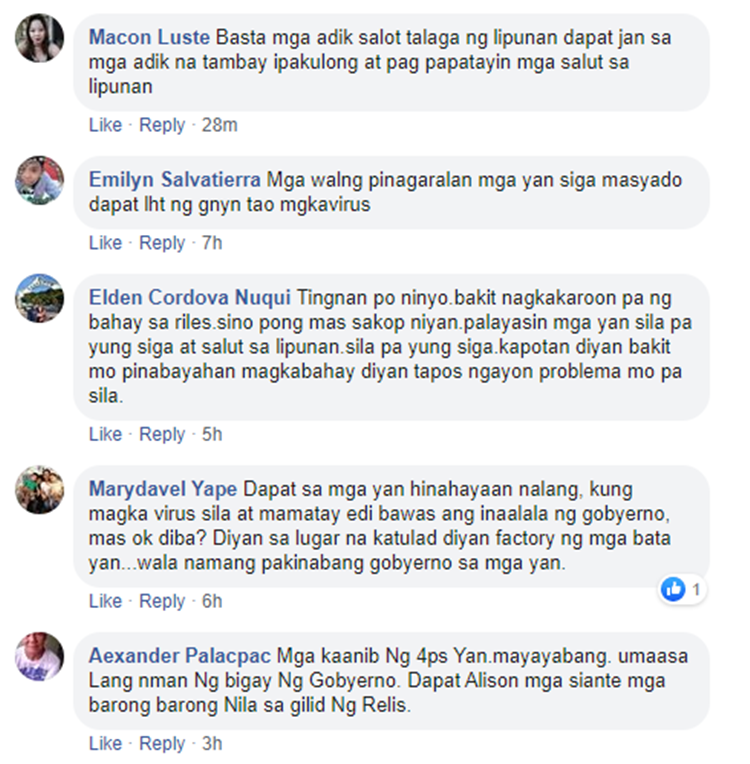The width and height of the screenshot is (750, 764).
Task: Click the Emilyn Salvatierra name link
Action: (x=174, y=180)
